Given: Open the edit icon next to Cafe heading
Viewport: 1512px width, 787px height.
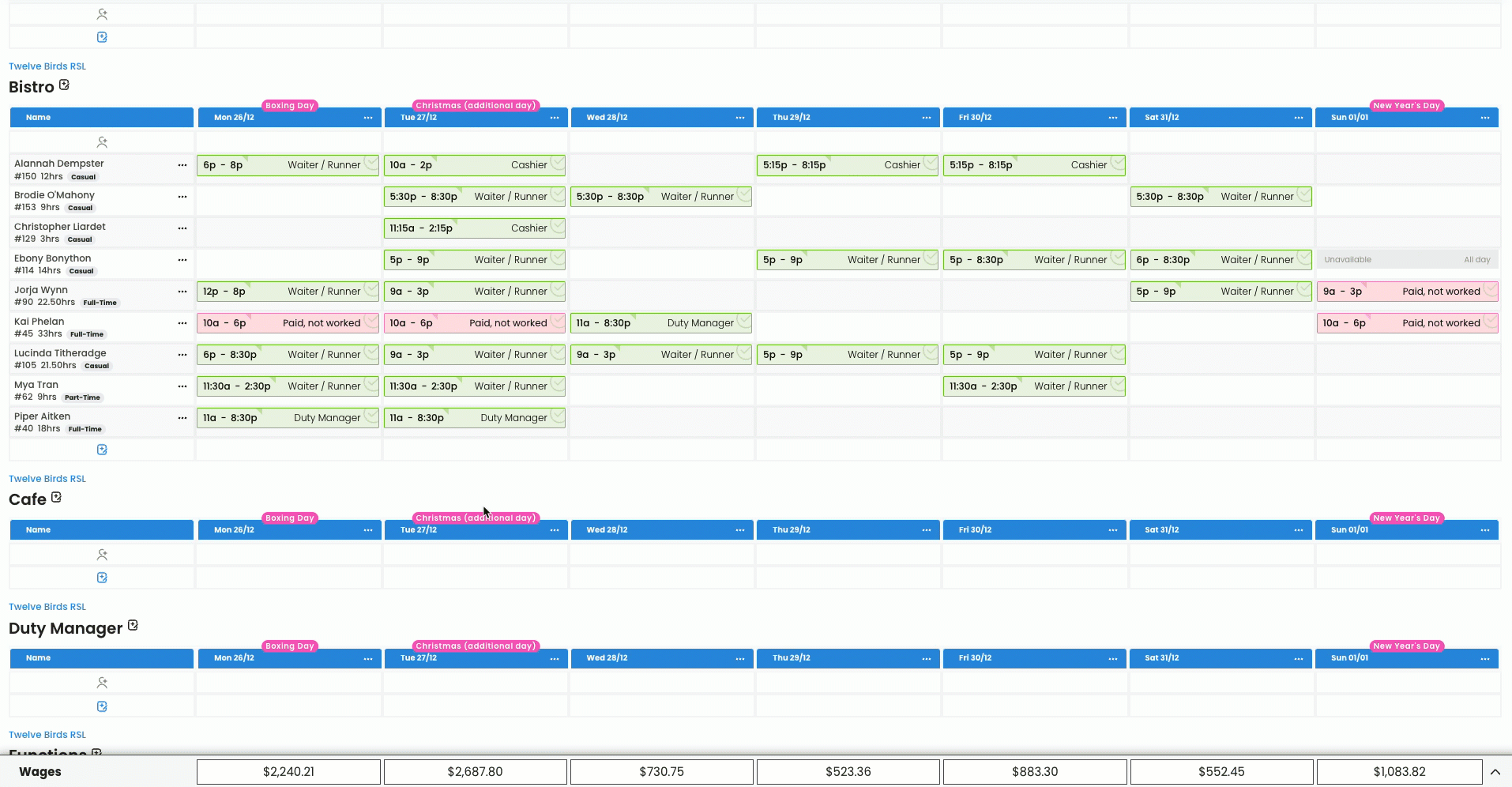Looking at the screenshot, I should (56, 498).
